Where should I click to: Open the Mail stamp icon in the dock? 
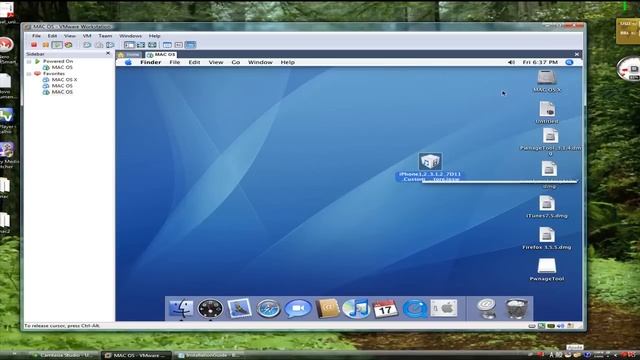point(240,309)
